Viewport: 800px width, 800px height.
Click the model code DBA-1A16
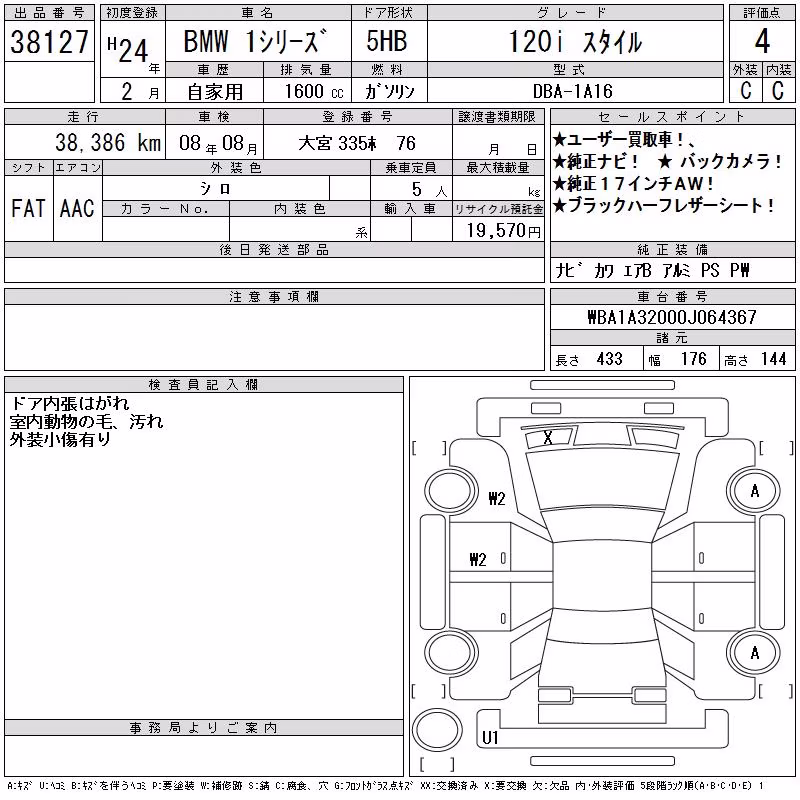click(x=572, y=91)
